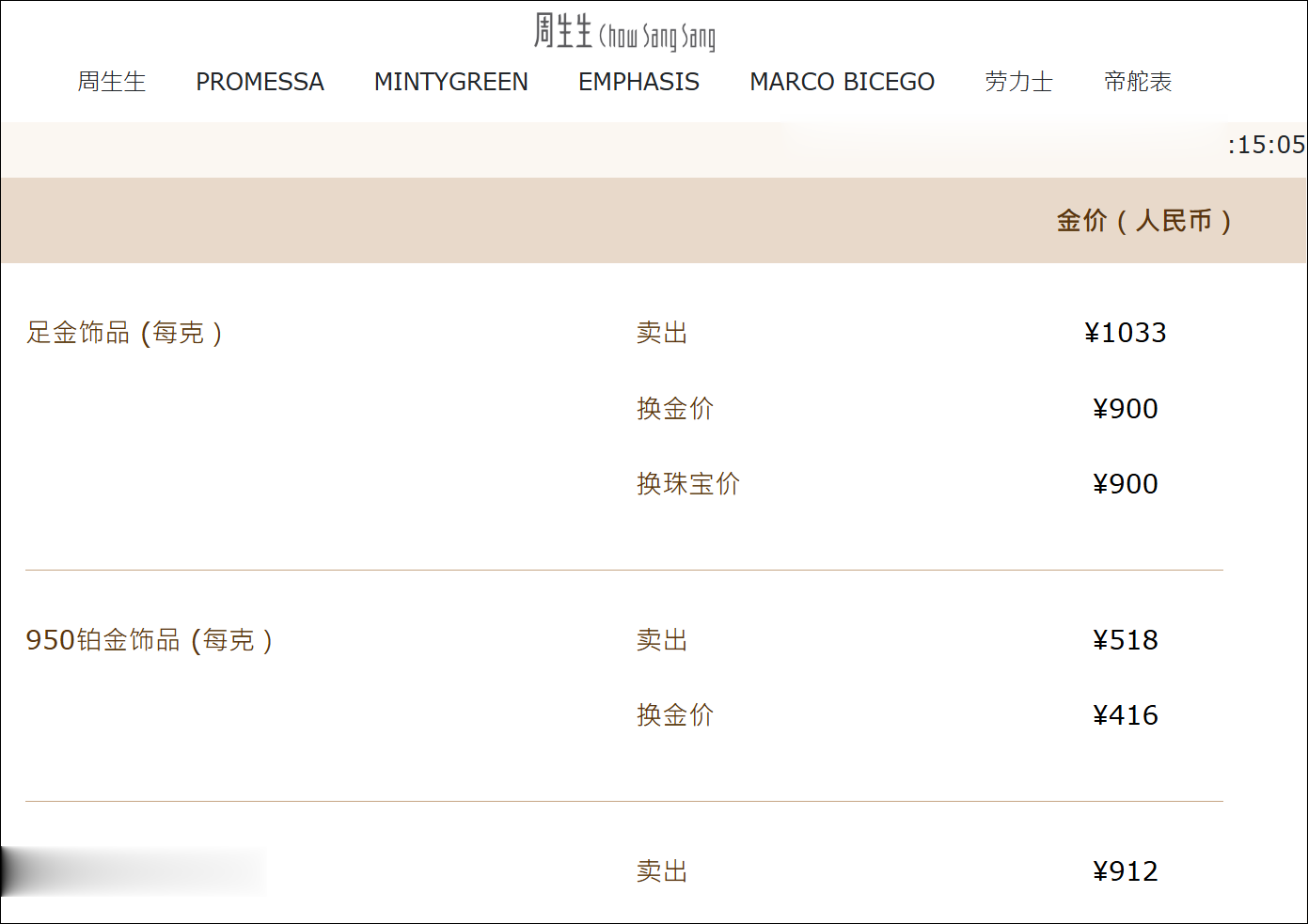
Task: Click the Chow Sang Sang logo
Action: click(624, 32)
